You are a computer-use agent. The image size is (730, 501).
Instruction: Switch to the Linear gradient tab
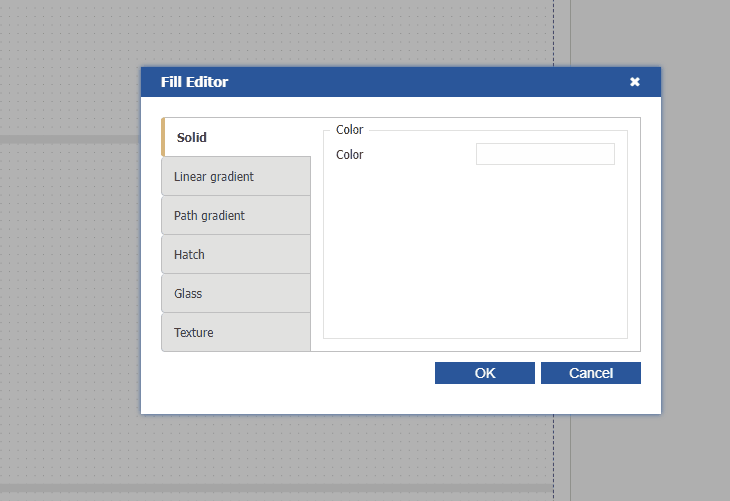[x=236, y=176]
